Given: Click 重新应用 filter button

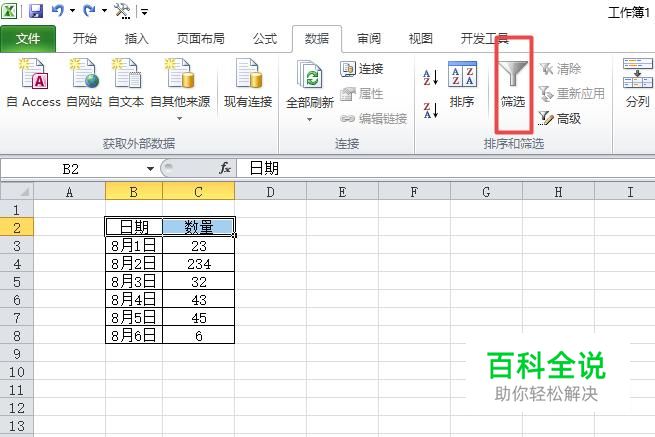Looking at the screenshot, I should [x=572, y=94].
